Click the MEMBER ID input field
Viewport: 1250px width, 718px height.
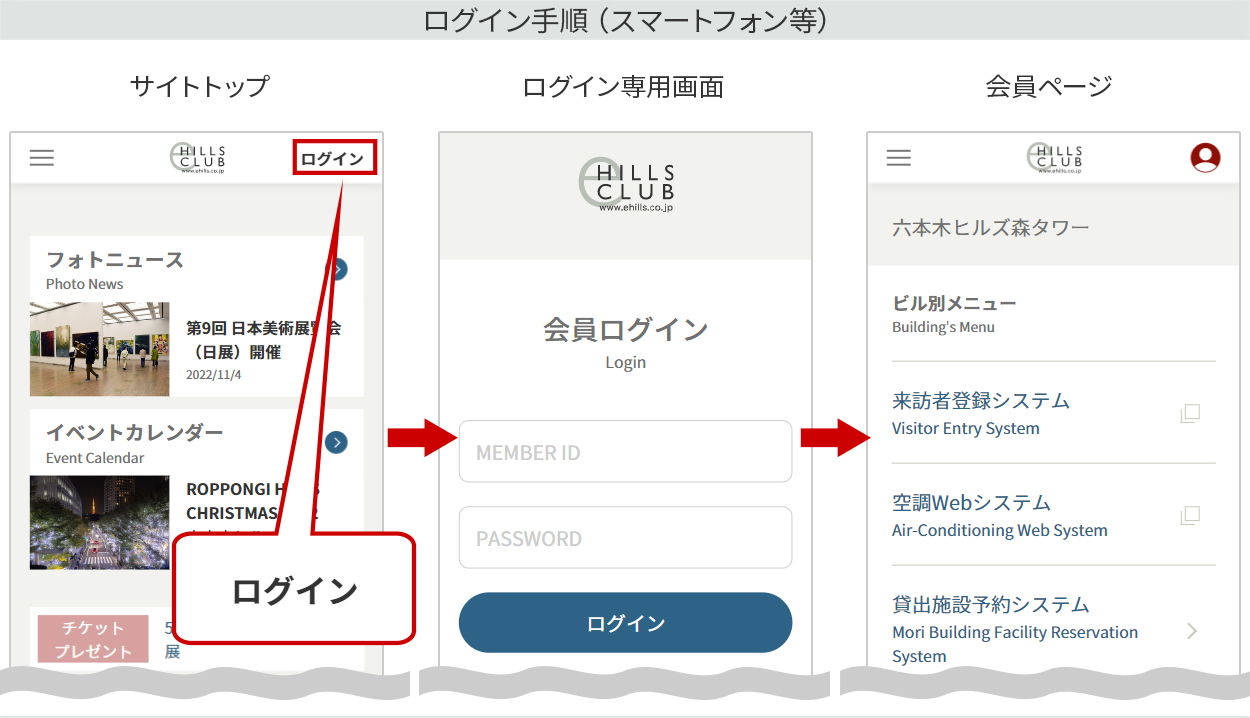tap(625, 452)
